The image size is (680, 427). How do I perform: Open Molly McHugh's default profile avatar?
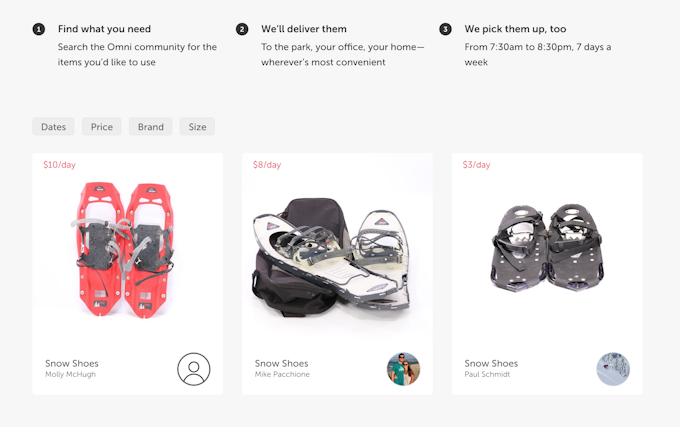[x=194, y=369]
